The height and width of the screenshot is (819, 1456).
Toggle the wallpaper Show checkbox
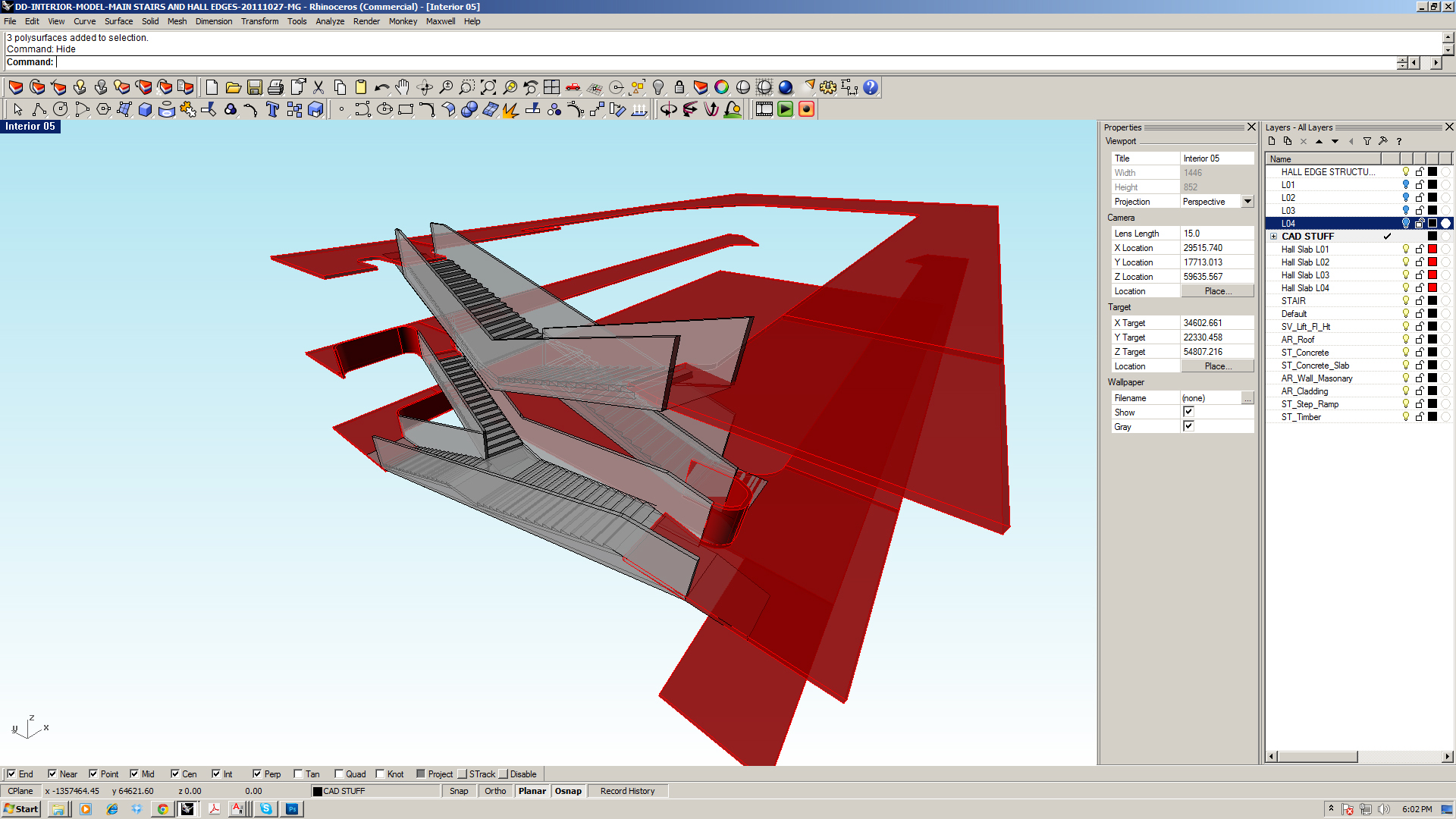[x=1188, y=412]
